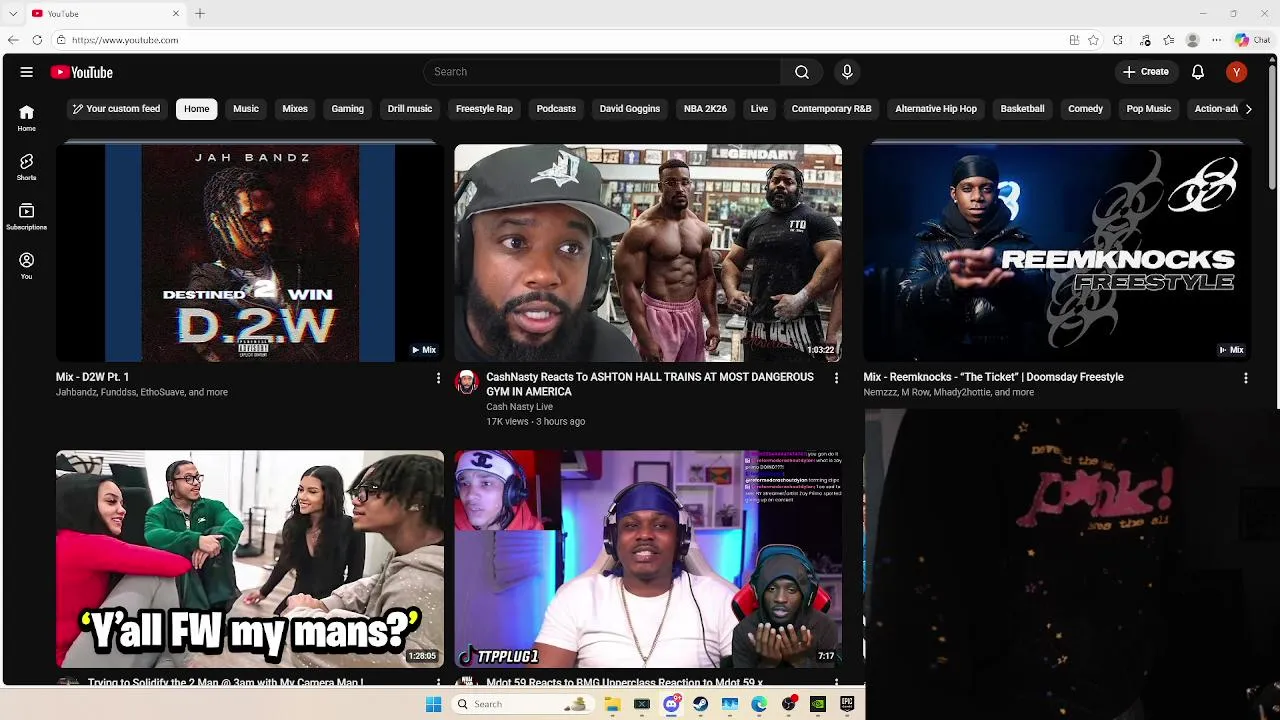
Task: Play the TTPPLUG1 Mdot 59 reaction thumbnail
Action: 648,559
